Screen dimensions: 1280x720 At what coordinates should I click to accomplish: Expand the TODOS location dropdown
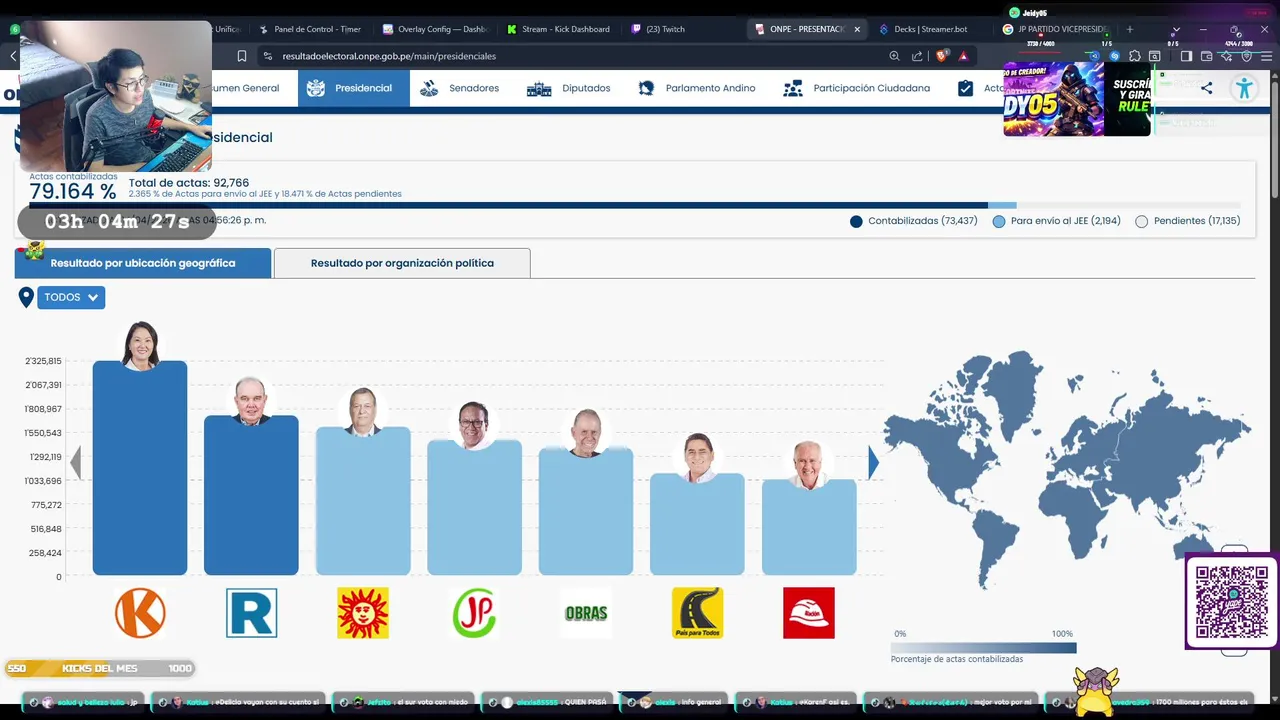pyautogui.click(x=71, y=297)
